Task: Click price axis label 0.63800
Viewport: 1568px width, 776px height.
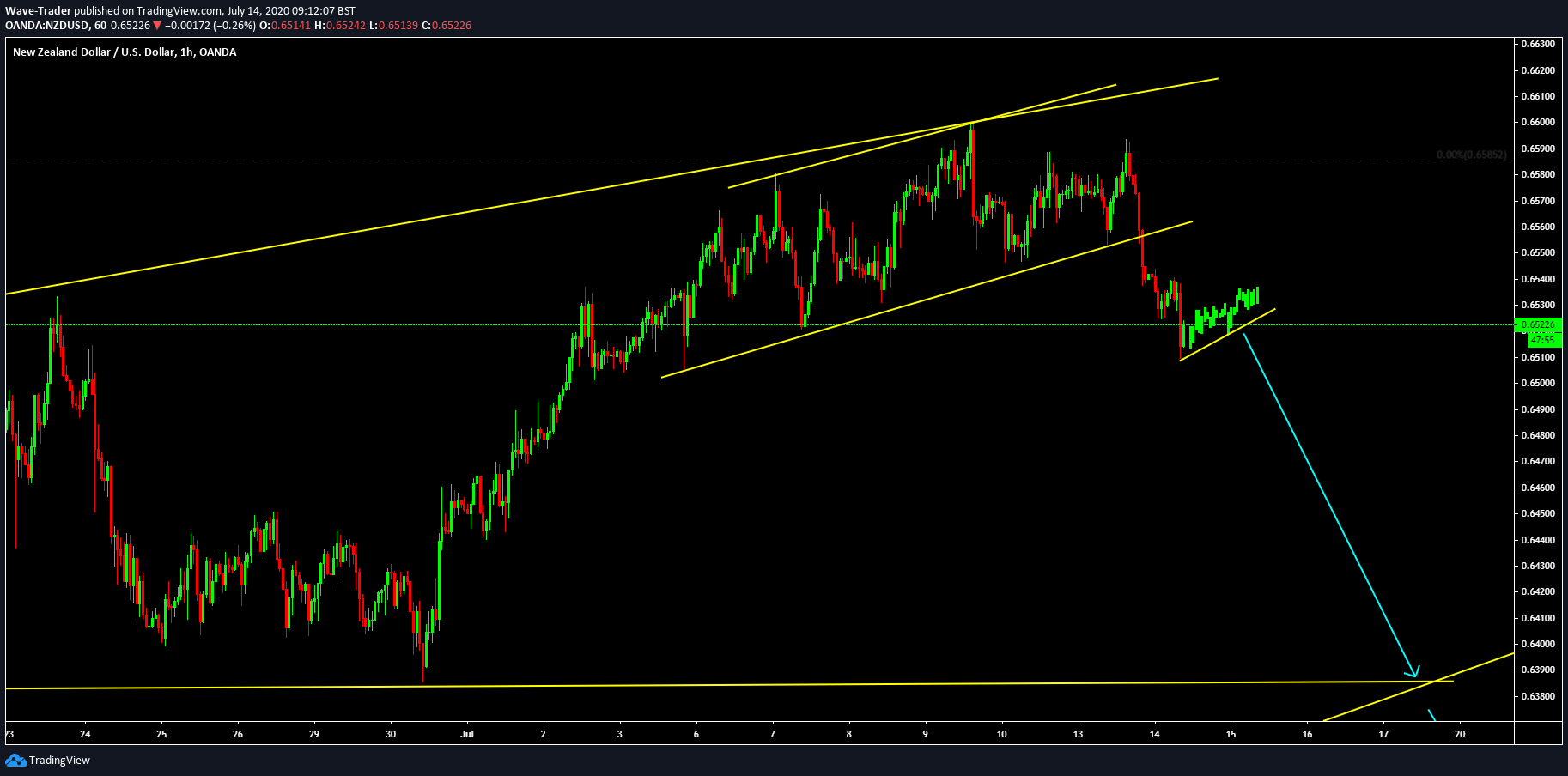Action: (1537, 696)
